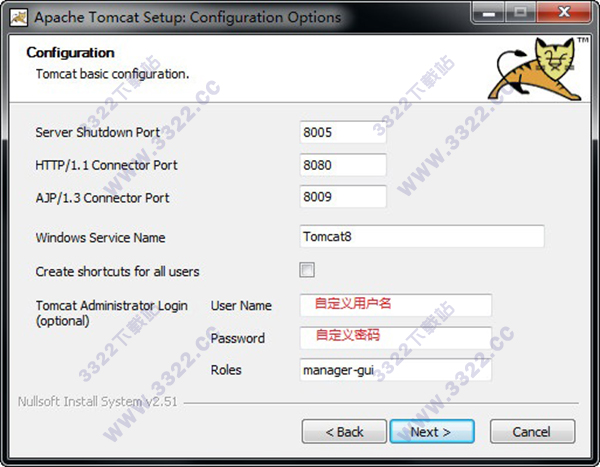Click the disabled maximize button
The image size is (600, 467).
click(x=520, y=12)
